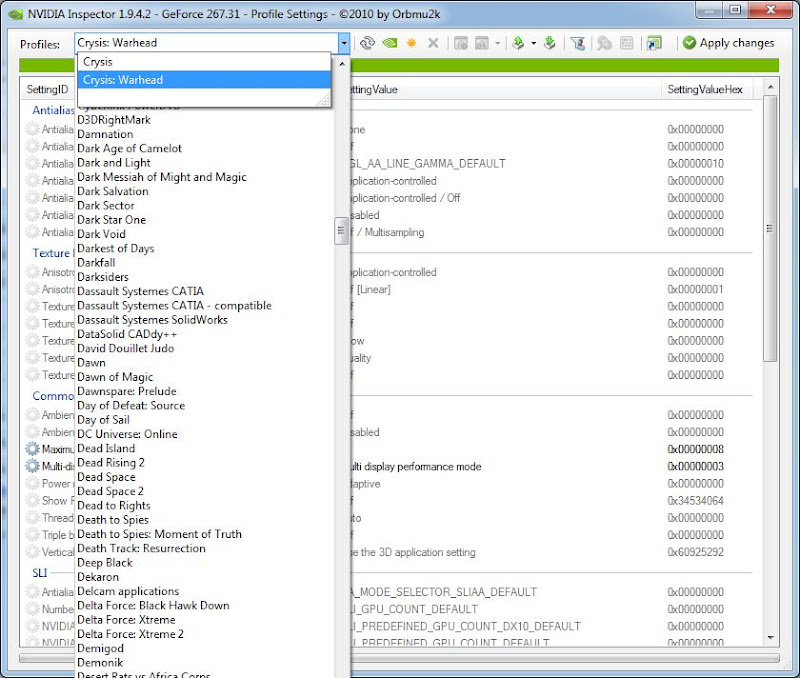Click the green NVIDIA restore defaults icon
The width and height of the screenshot is (800, 678).
(x=390, y=43)
